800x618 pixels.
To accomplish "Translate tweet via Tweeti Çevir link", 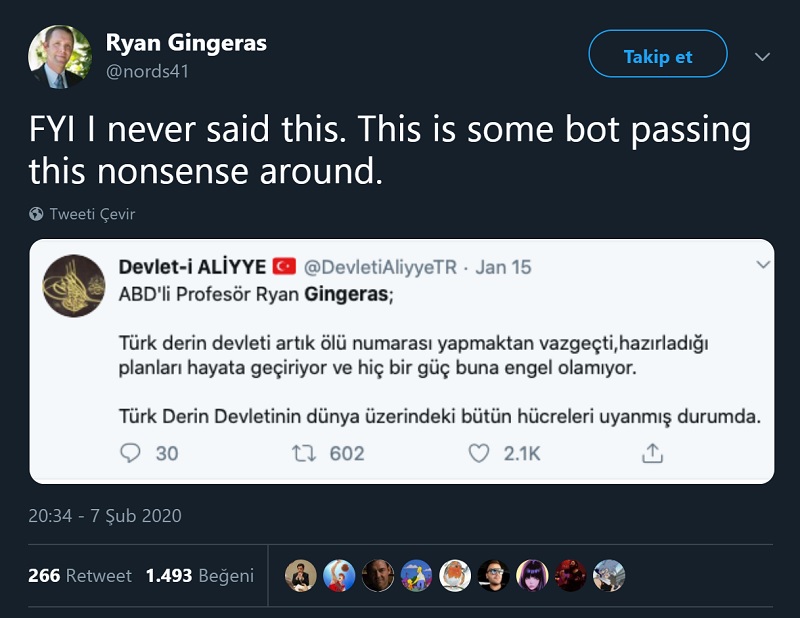I will tap(92, 214).
